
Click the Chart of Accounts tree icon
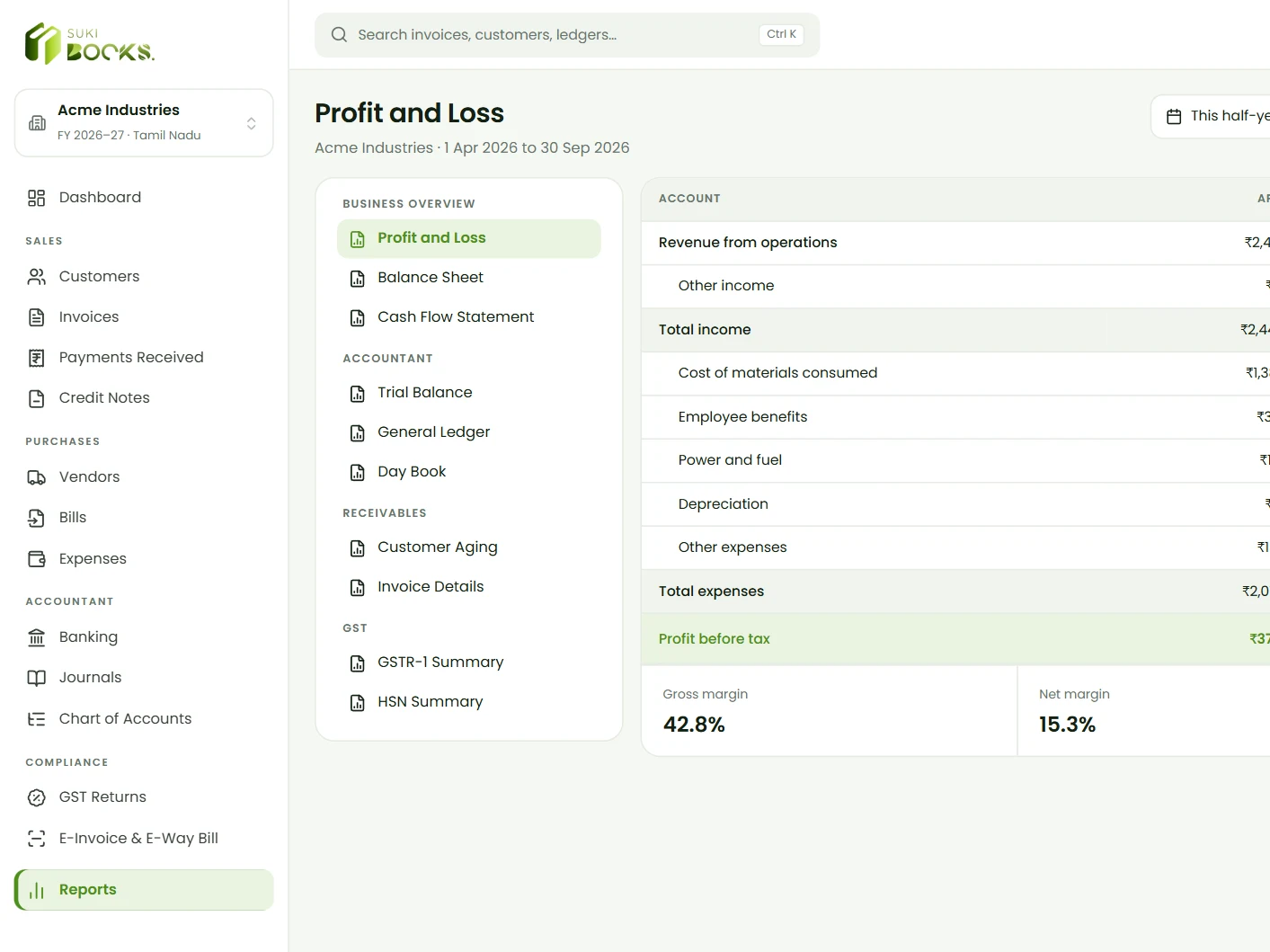point(36,719)
